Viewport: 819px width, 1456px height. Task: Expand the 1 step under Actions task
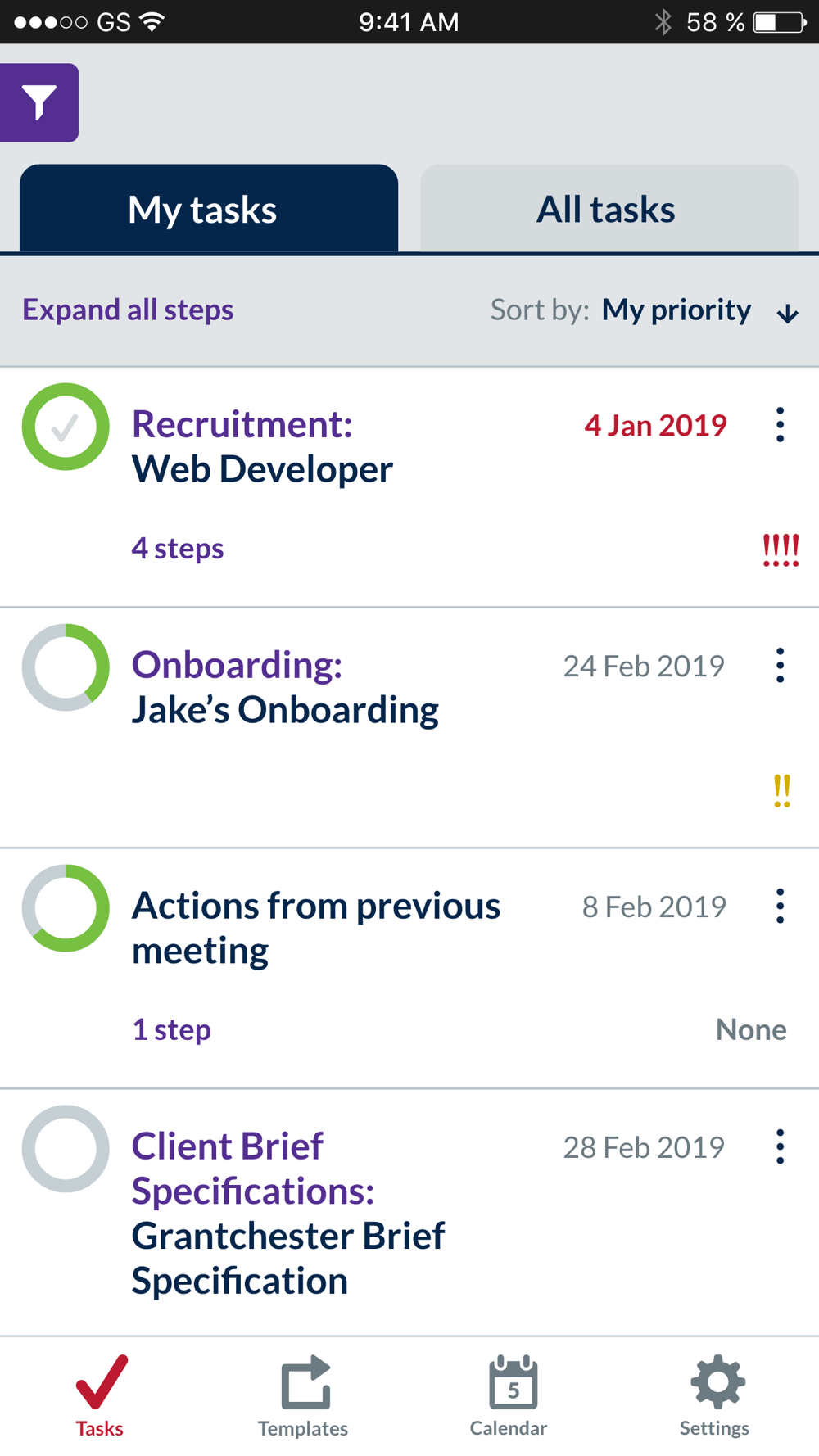pos(172,1030)
